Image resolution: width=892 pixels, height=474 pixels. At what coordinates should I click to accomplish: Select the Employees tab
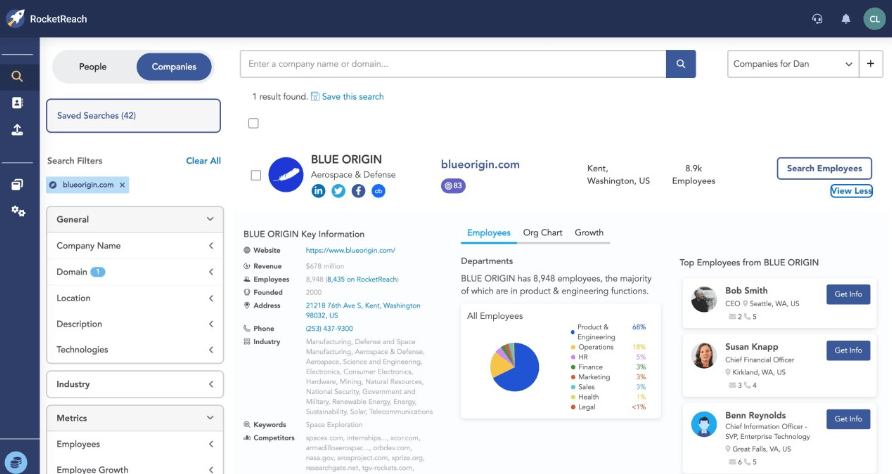pyautogui.click(x=489, y=233)
